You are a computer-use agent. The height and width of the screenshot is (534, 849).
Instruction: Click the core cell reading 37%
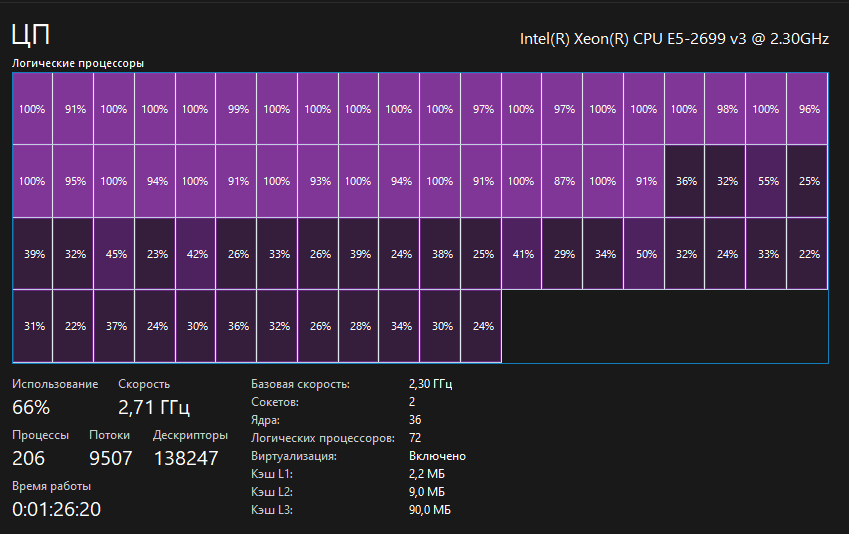(x=114, y=326)
